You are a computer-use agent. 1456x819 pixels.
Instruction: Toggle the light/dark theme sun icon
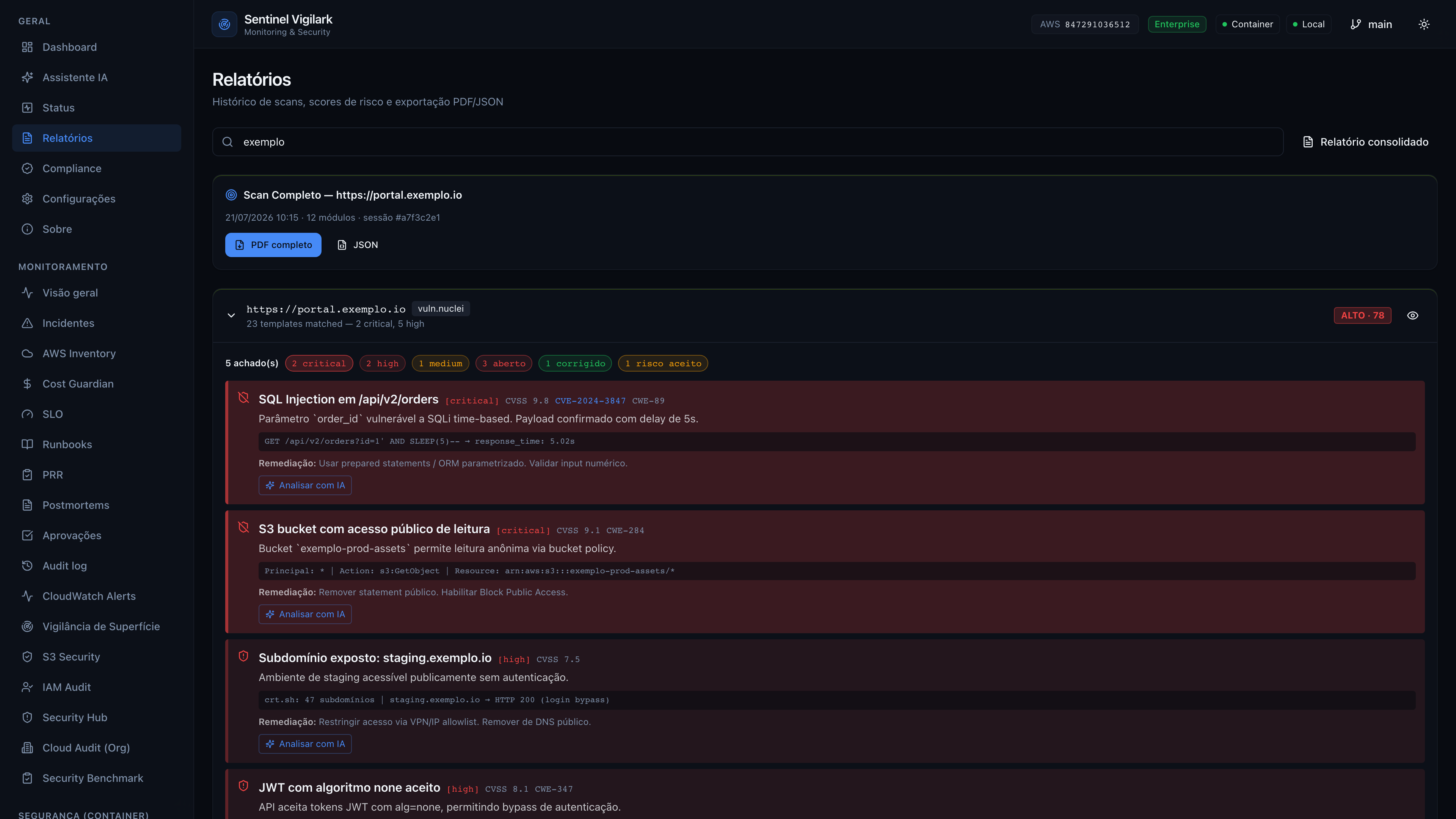click(x=1424, y=24)
